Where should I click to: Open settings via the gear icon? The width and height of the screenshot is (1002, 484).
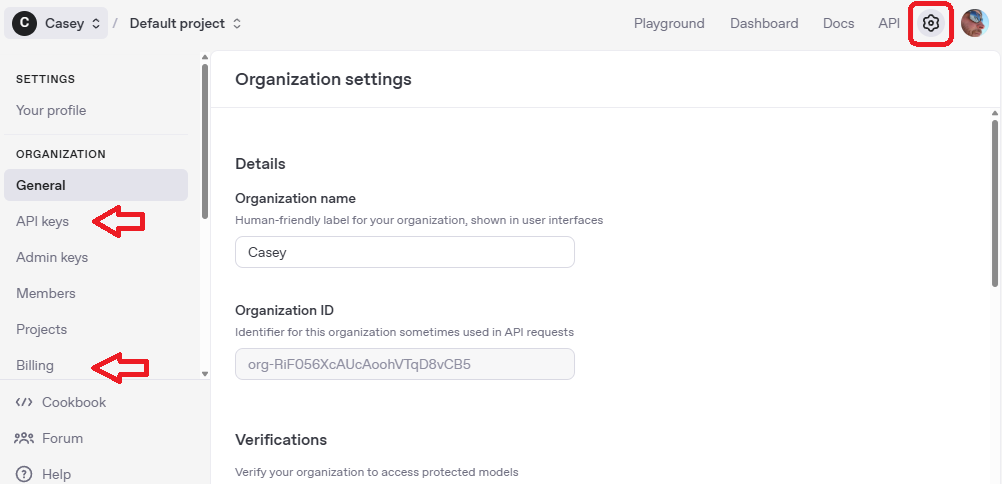tap(931, 23)
